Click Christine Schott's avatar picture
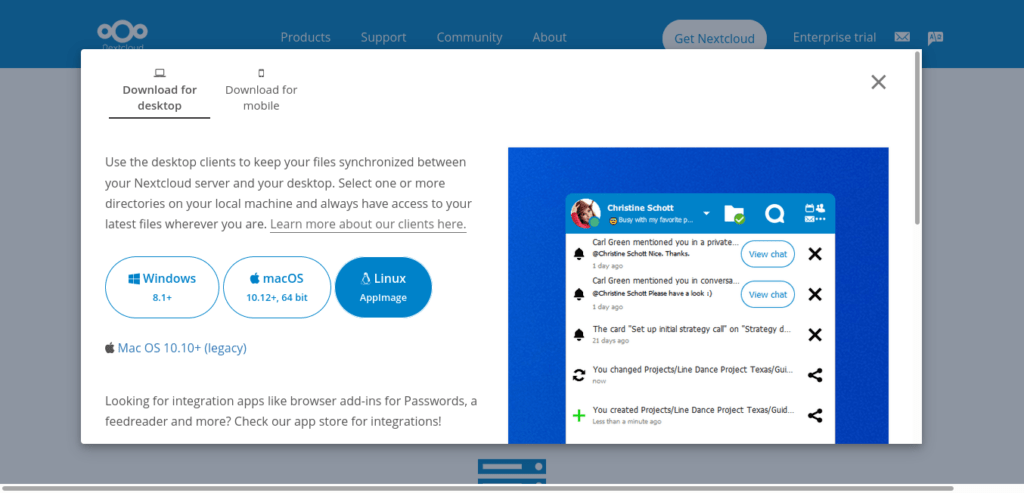Screen dimensions: 1024x493 [x=585, y=213]
